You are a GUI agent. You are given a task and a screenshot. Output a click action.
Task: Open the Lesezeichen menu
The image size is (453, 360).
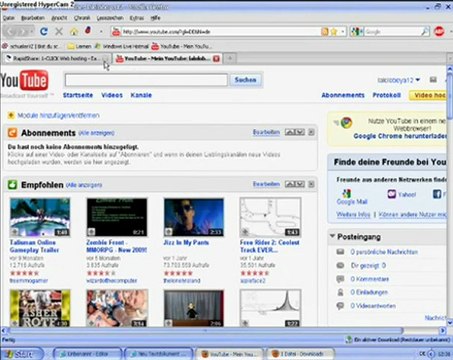click(110, 18)
